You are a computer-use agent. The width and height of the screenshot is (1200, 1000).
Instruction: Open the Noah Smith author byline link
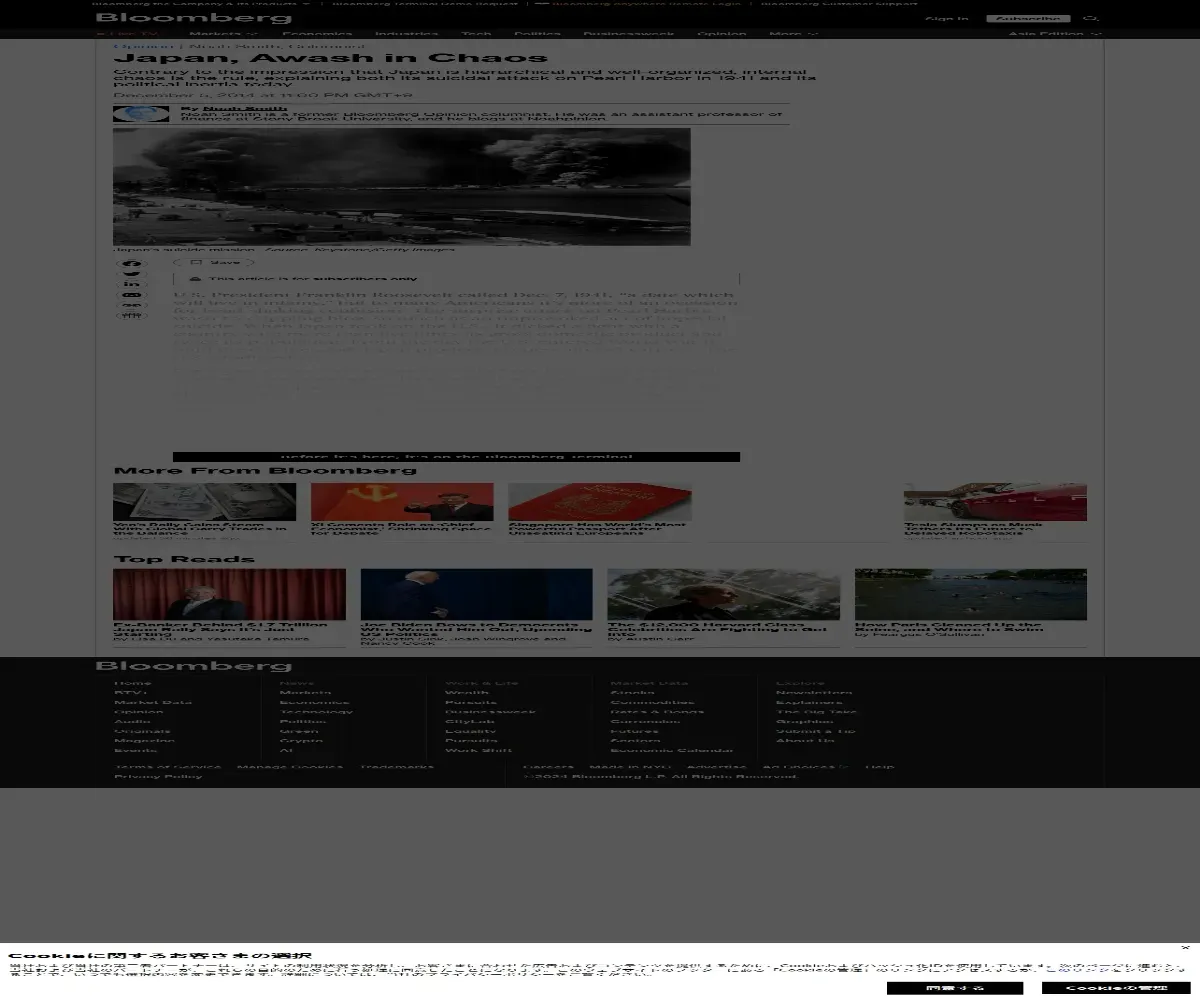coord(244,108)
